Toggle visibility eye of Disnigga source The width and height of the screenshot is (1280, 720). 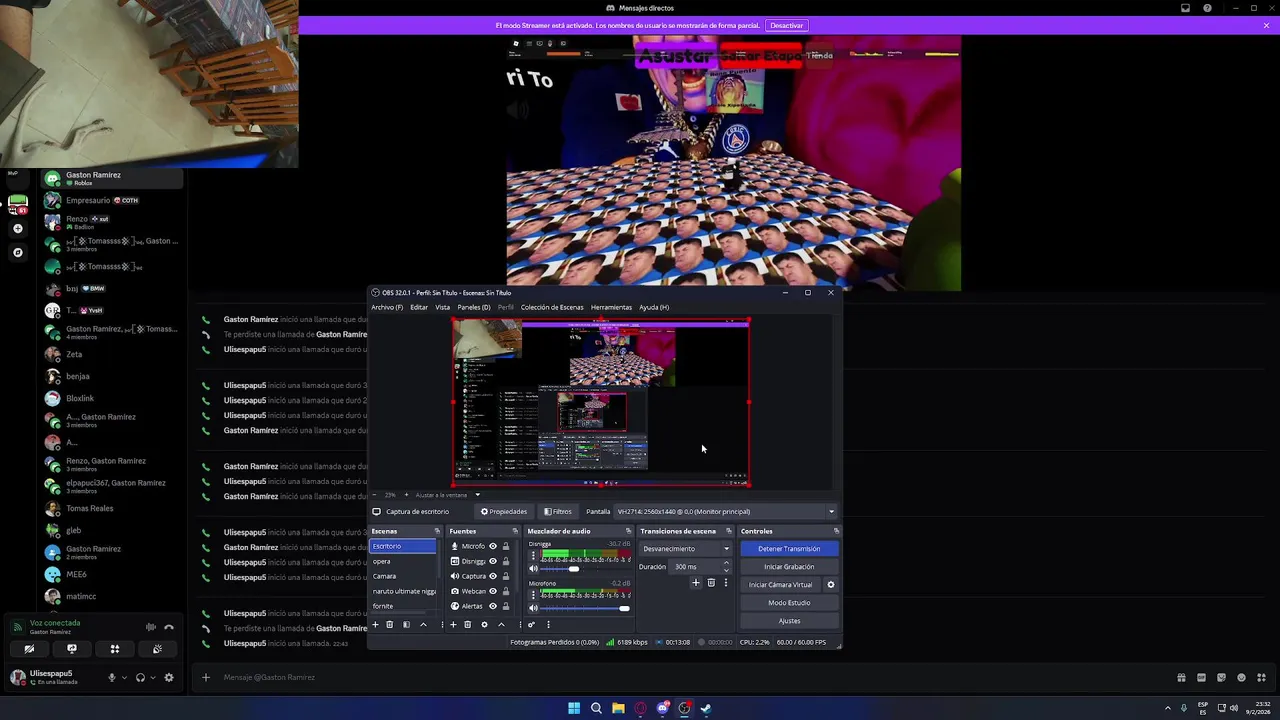pyautogui.click(x=492, y=561)
